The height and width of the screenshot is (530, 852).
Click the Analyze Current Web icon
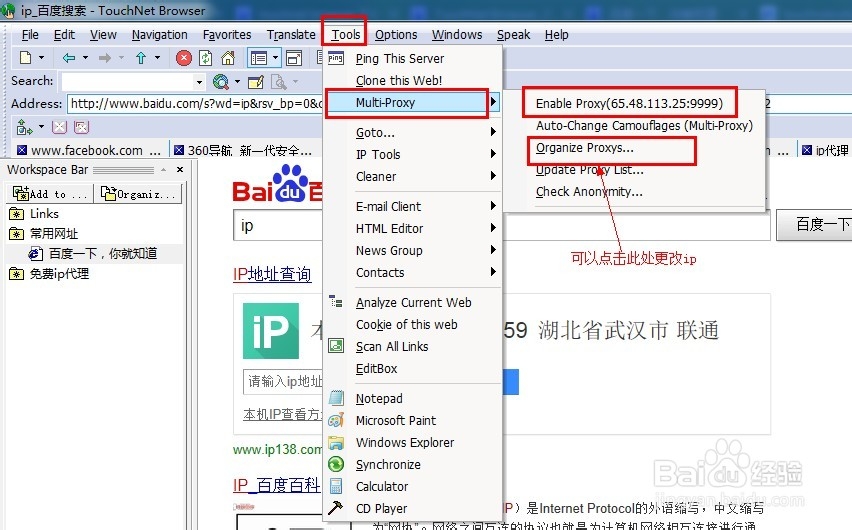tap(336, 302)
